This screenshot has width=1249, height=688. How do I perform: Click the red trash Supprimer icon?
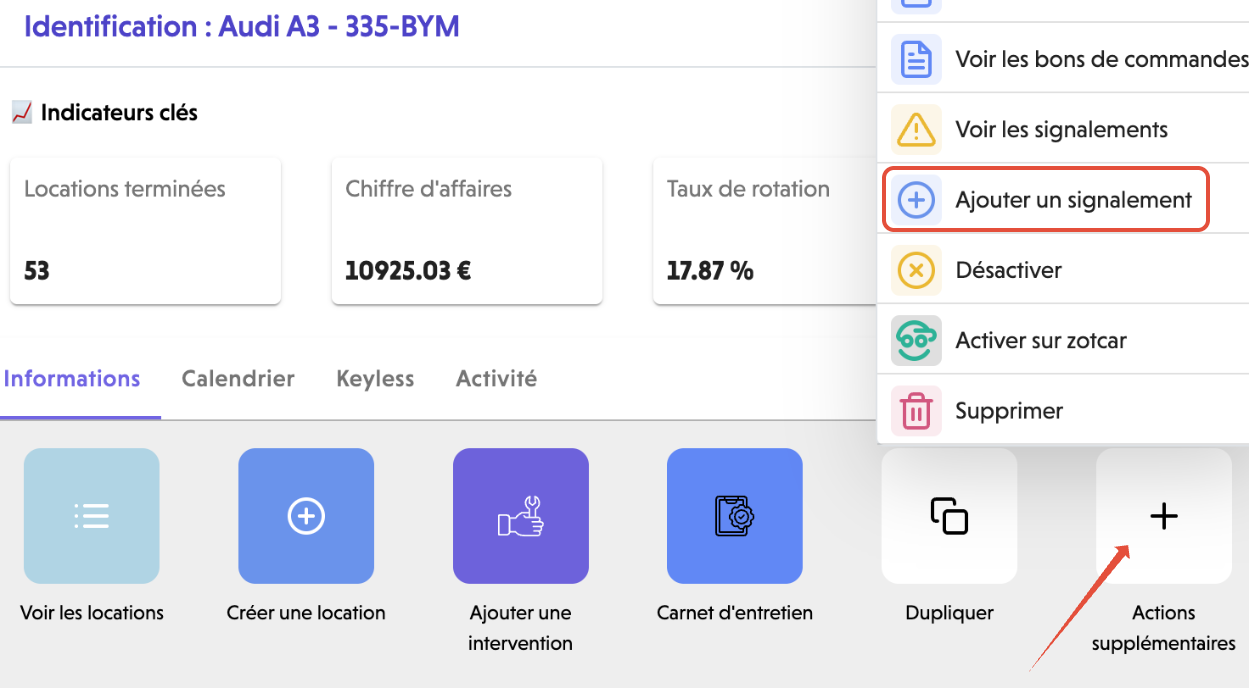tap(916, 411)
